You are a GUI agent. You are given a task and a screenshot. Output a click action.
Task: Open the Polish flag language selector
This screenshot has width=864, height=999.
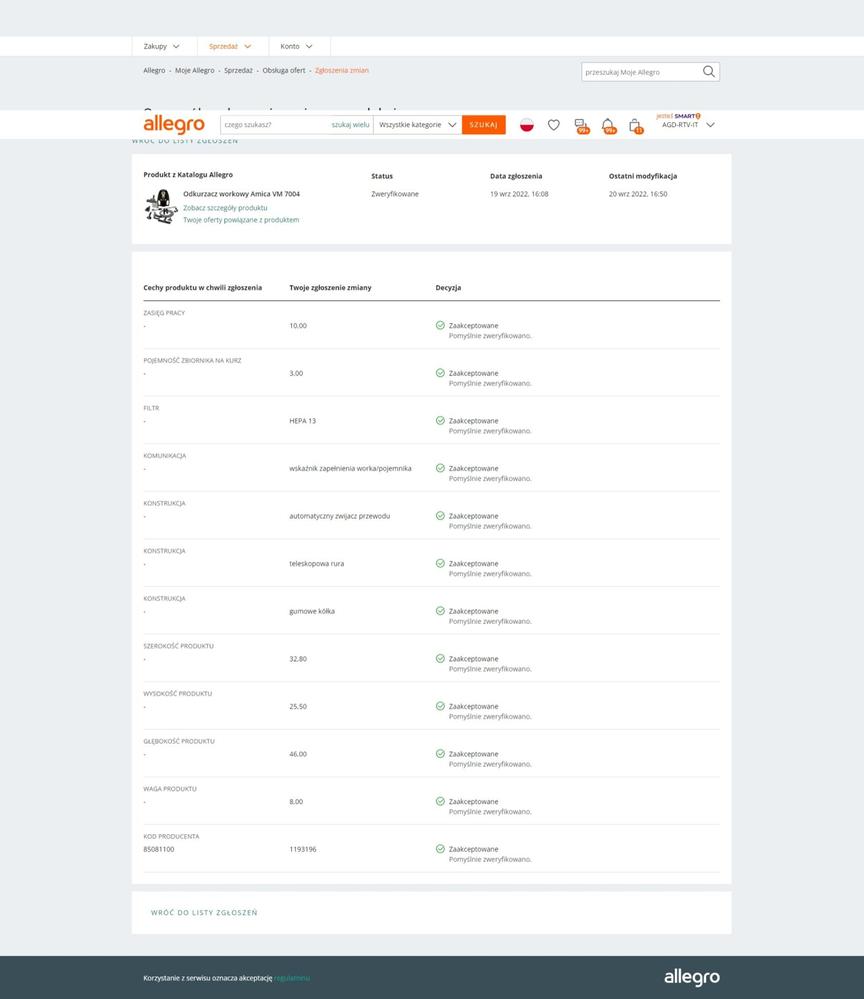click(x=527, y=125)
